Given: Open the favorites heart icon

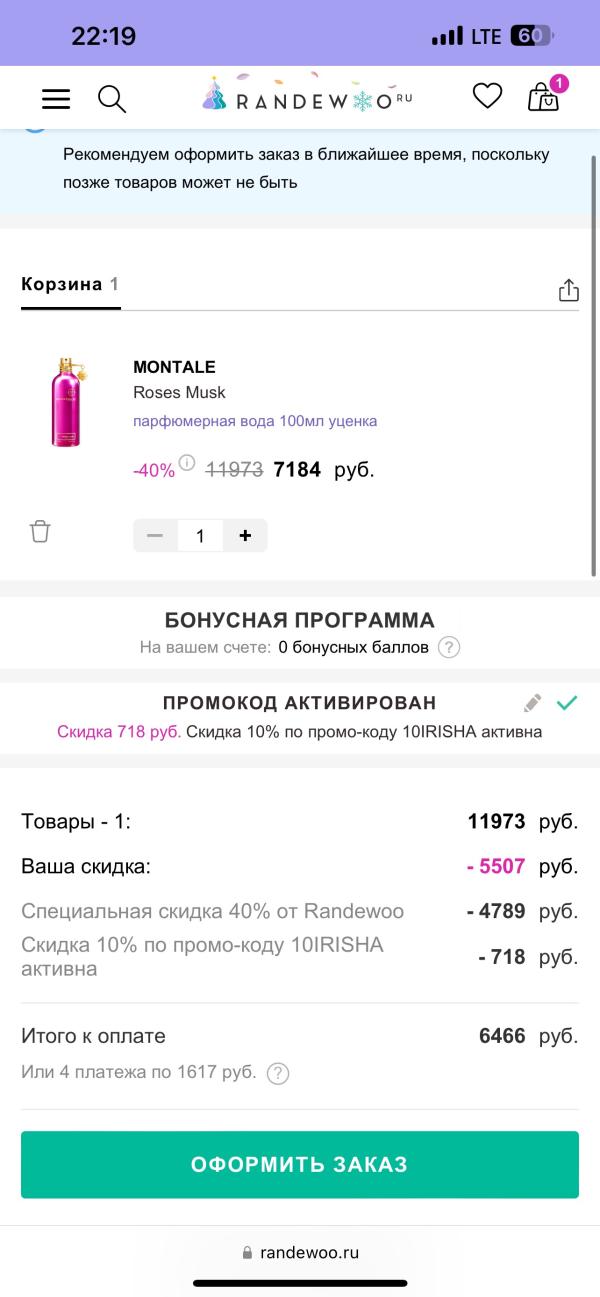Looking at the screenshot, I should click(487, 96).
